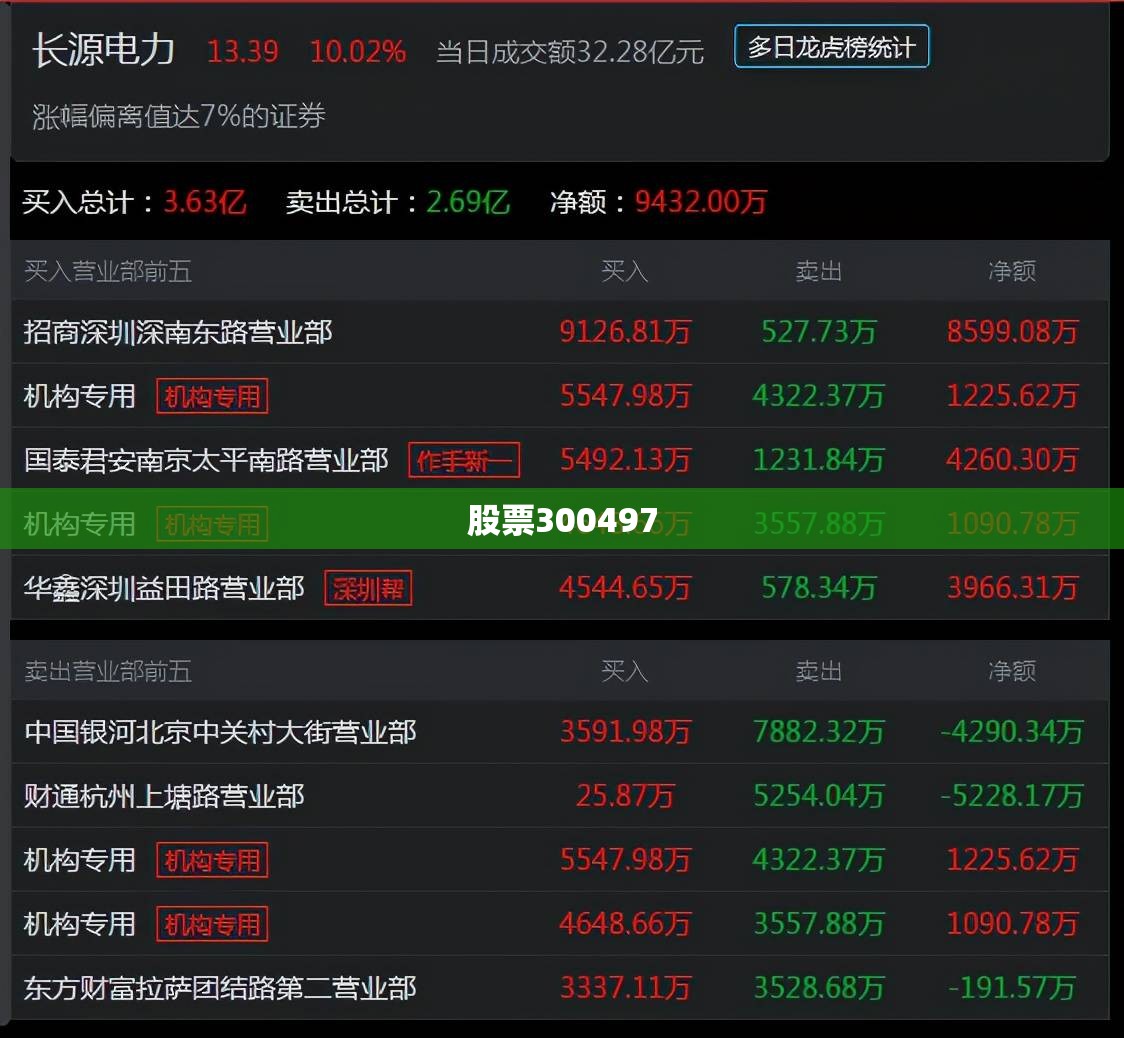Open the 招商深圳深南东路营业部 row name
The height and width of the screenshot is (1038, 1124).
tap(178, 332)
